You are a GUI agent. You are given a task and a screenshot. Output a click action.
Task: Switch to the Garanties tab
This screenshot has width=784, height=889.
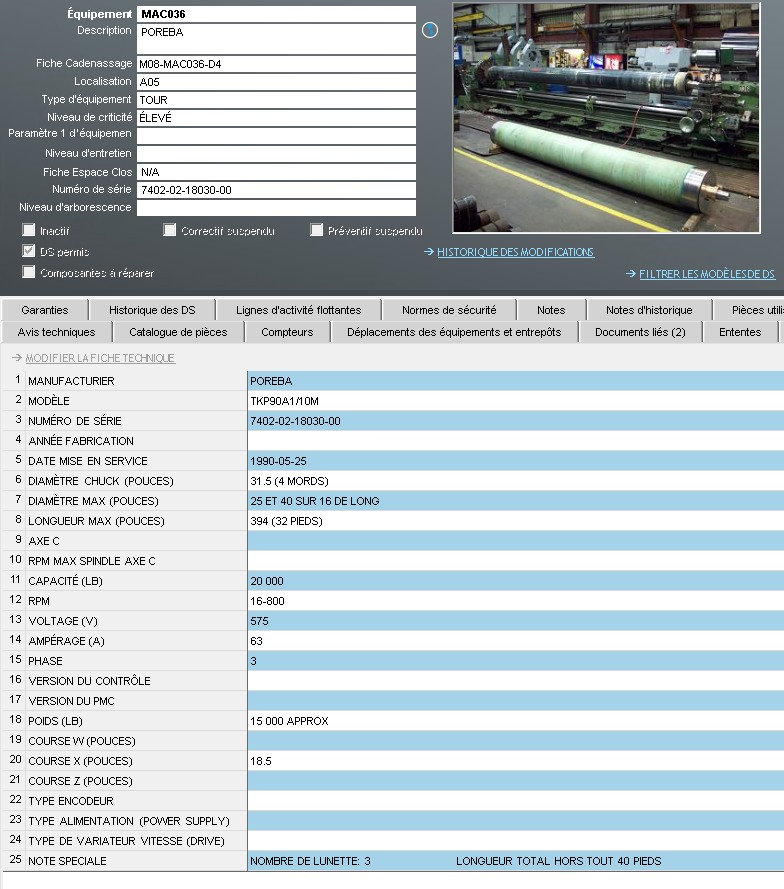tap(45, 310)
